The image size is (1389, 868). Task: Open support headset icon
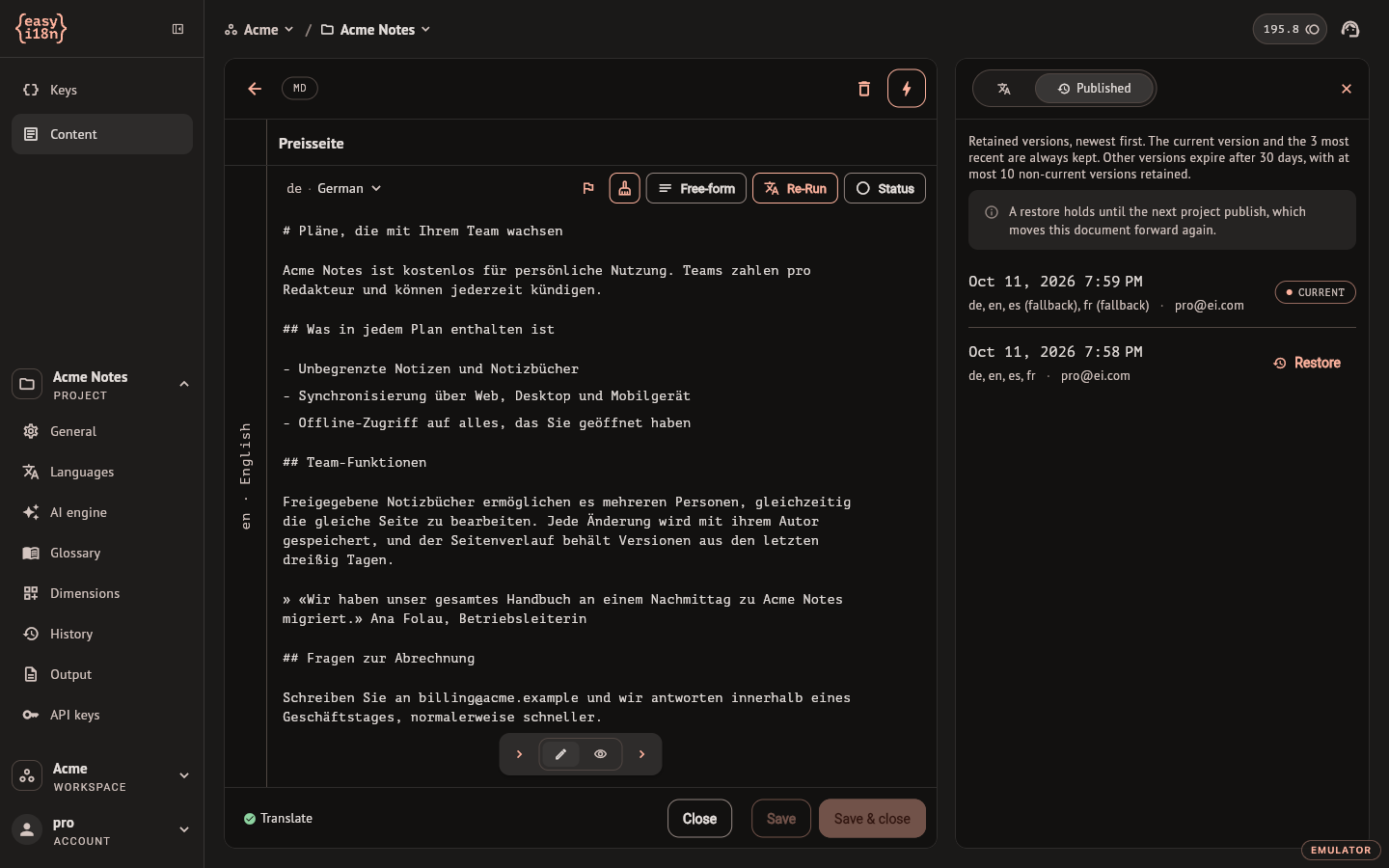(1350, 29)
